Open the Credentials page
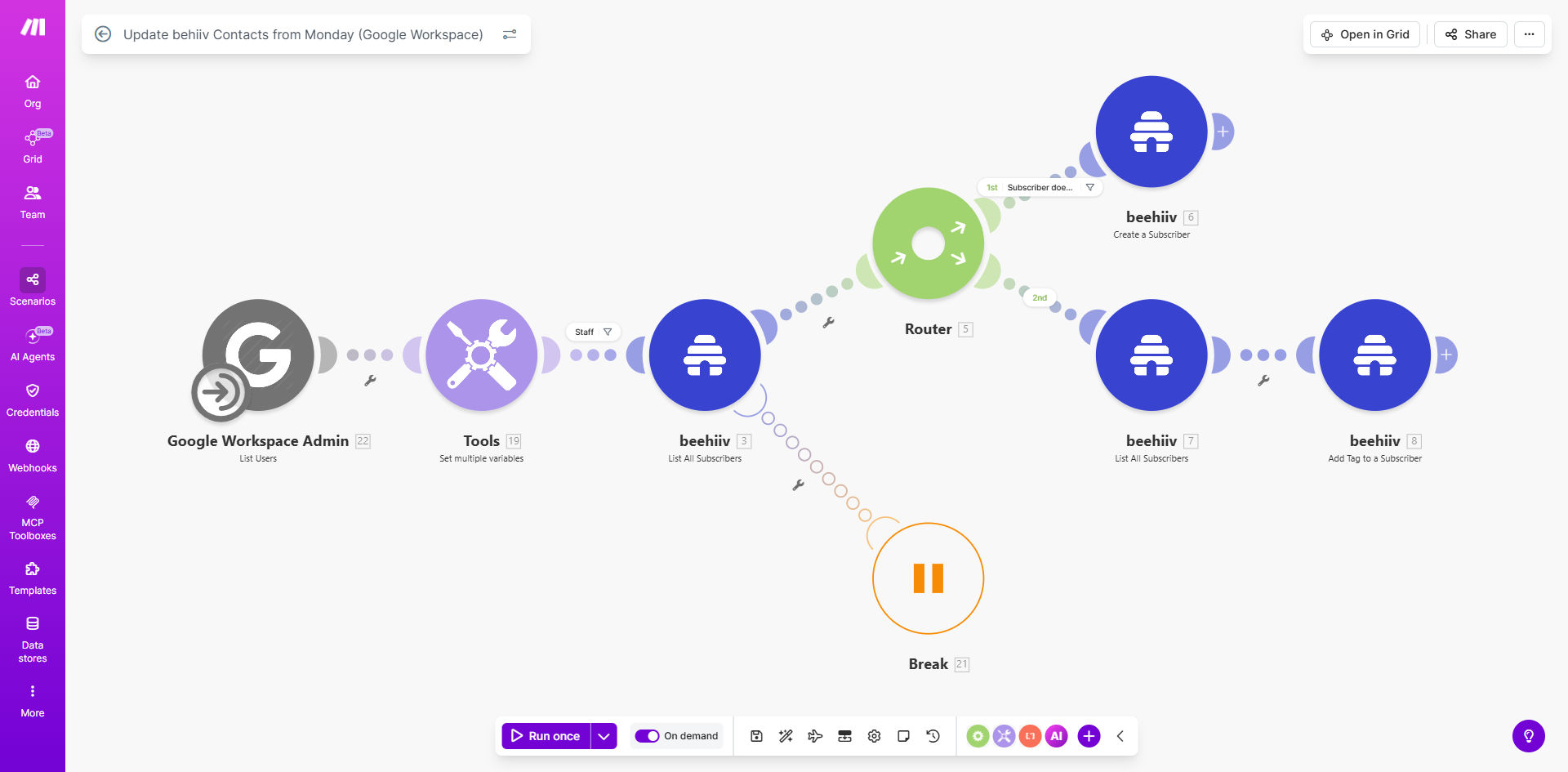The width and height of the screenshot is (1568, 772). (33, 400)
